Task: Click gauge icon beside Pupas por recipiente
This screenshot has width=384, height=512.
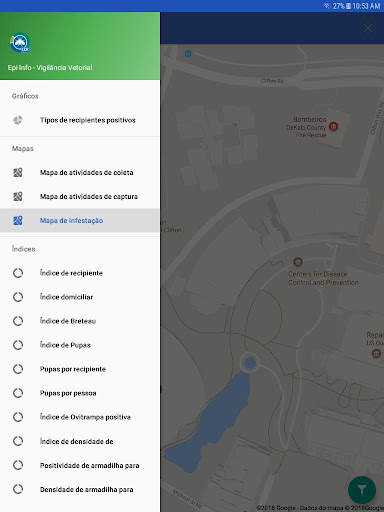Action: (x=18, y=369)
